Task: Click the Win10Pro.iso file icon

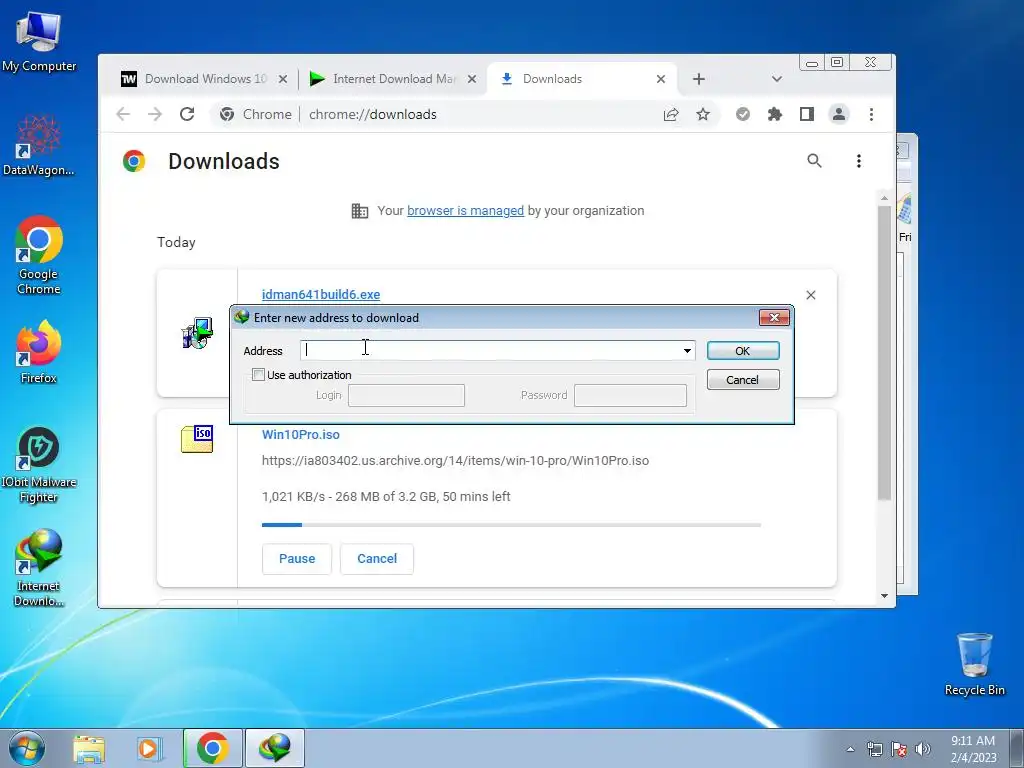Action: [197, 439]
